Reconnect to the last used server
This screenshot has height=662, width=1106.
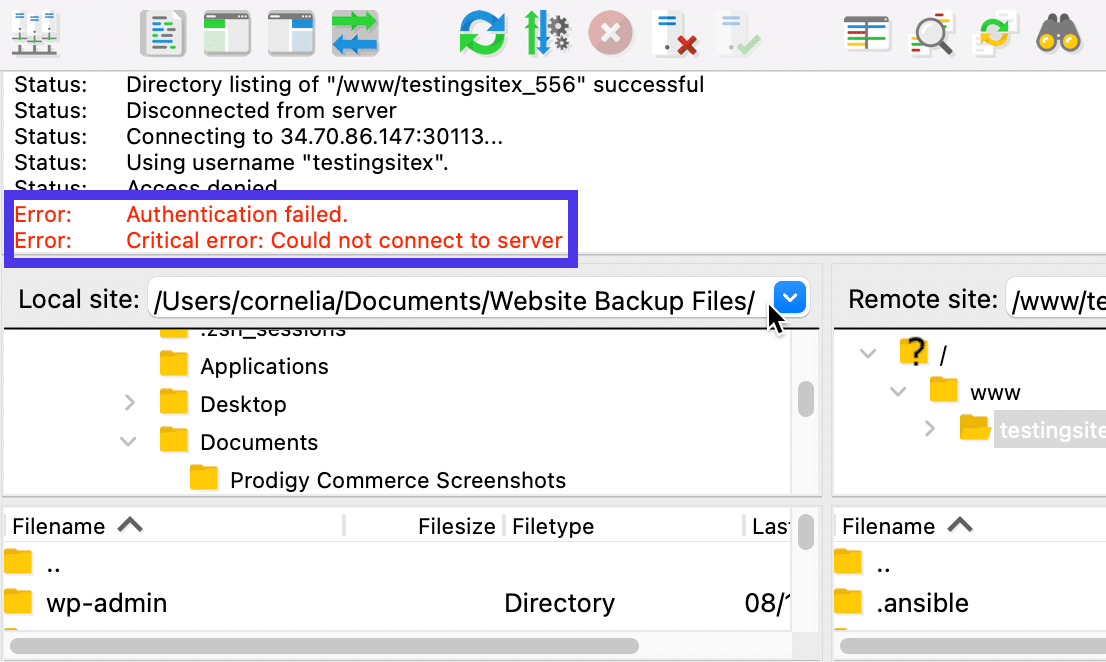tap(738, 32)
